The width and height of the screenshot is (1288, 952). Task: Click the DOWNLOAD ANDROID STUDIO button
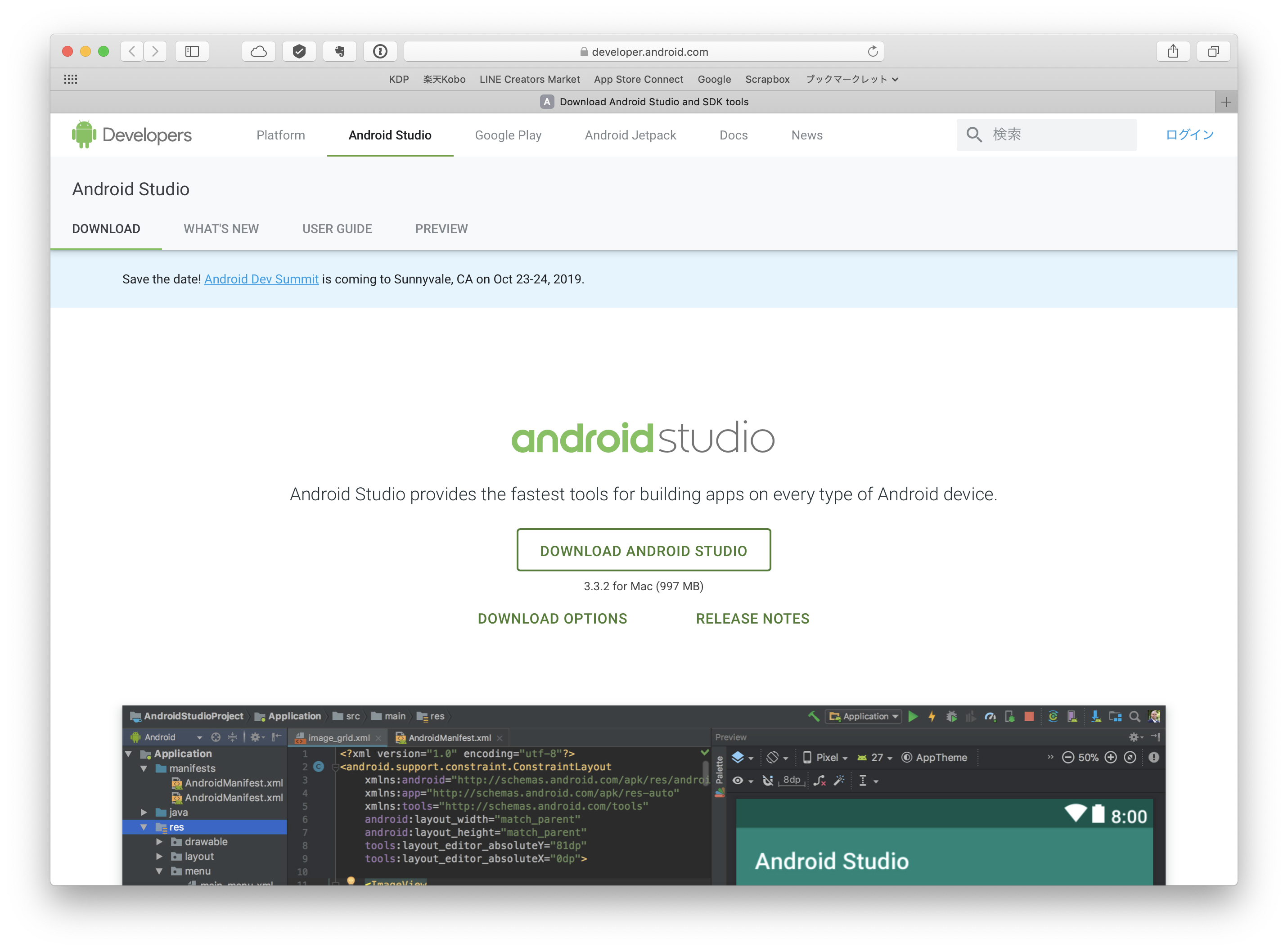[643, 550]
